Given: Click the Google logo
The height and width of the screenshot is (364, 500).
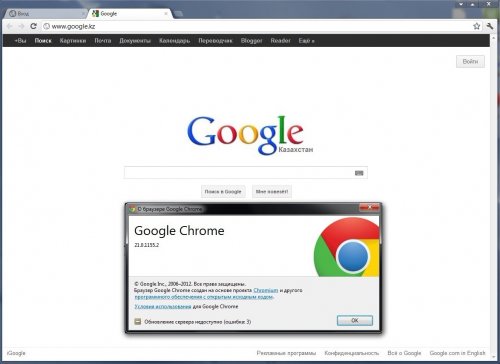Looking at the screenshot, I should click(246, 135).
